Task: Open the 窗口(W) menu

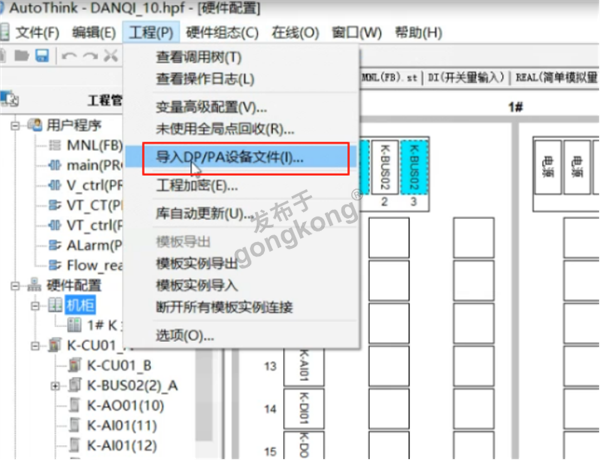Action: coord(357,33)
